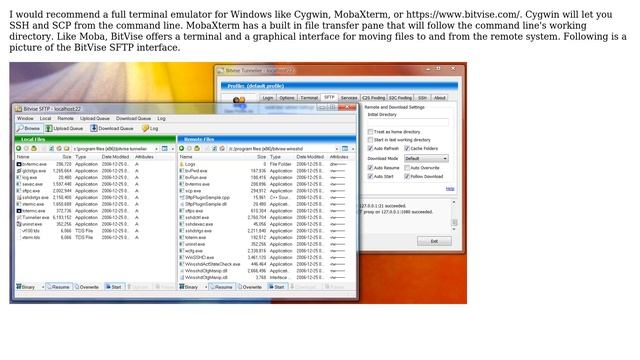640x360 pixels.
Task: Click the Initial Directory input field
Action: (x=407, y=122)
